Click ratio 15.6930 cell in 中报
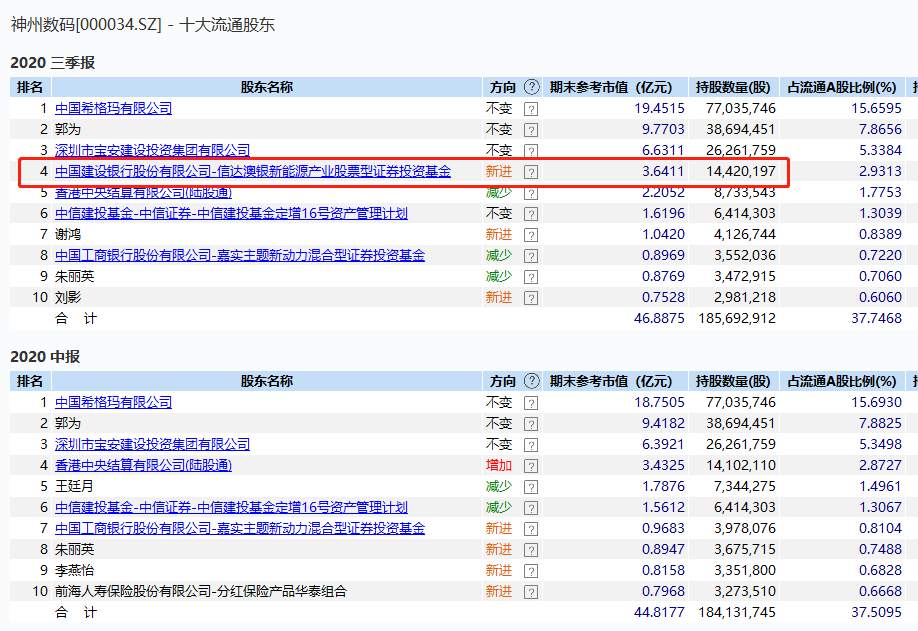The image size is (918, 631). click(x=876, y=402)
